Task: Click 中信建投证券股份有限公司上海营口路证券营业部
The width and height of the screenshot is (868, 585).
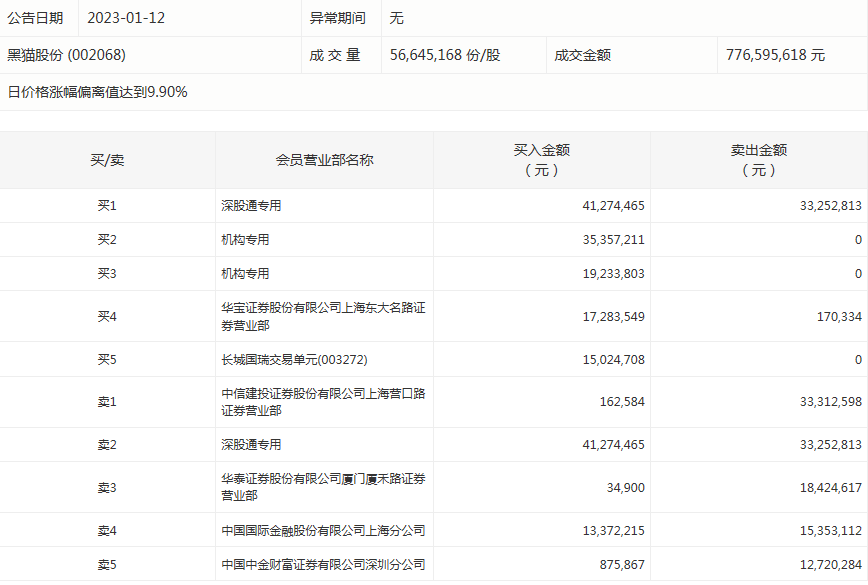Action: pos(323,402)
